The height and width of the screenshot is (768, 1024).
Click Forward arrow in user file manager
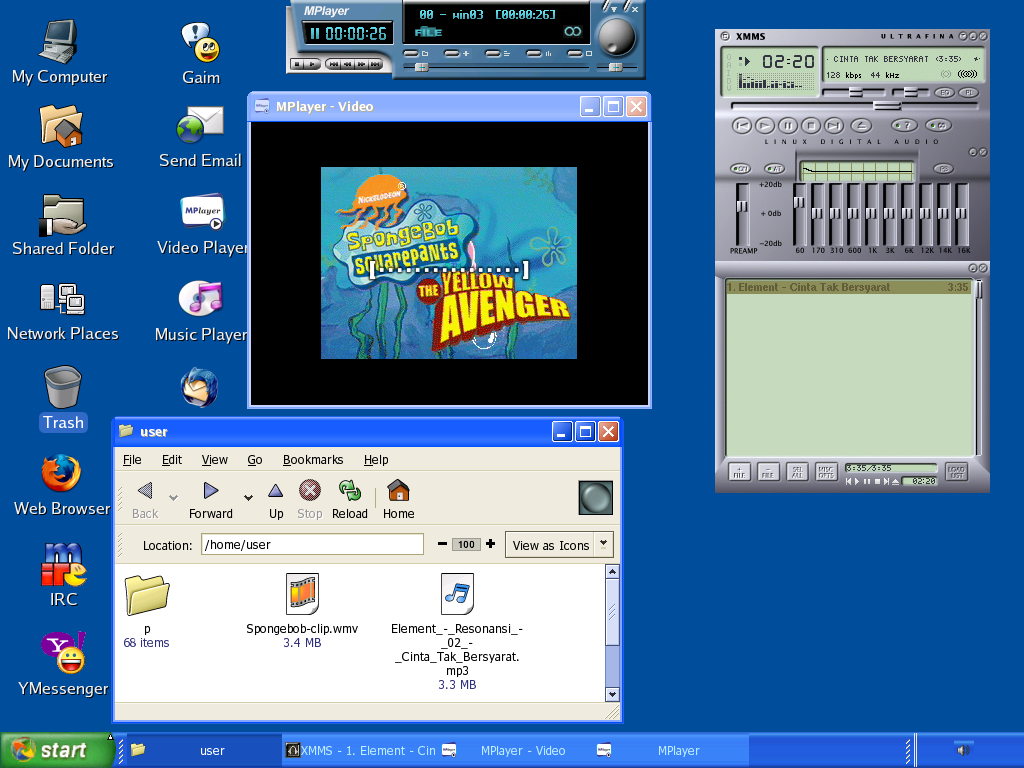coord(210,500)
